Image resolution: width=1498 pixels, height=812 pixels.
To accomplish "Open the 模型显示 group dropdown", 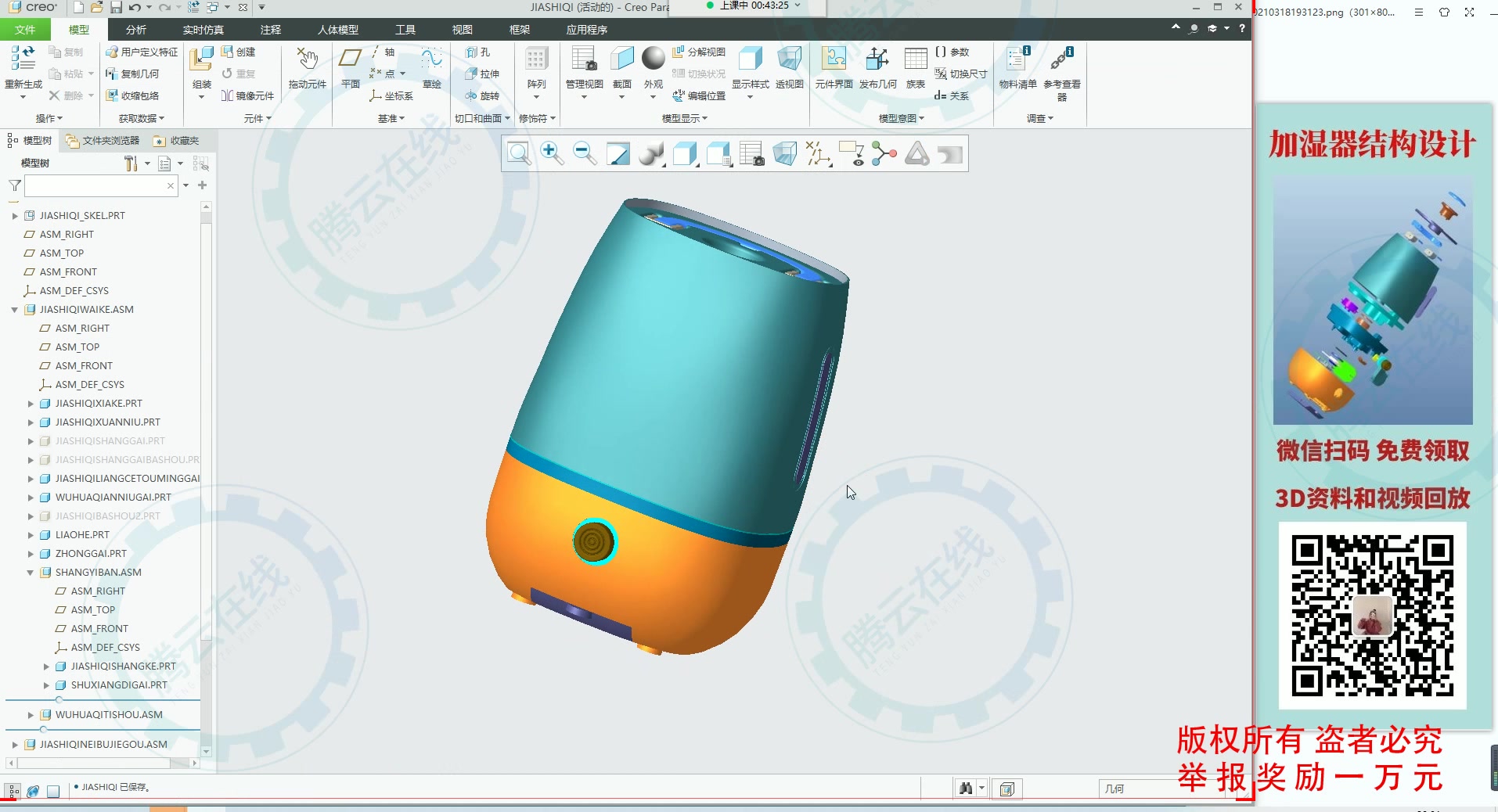I will pos(685,118).
